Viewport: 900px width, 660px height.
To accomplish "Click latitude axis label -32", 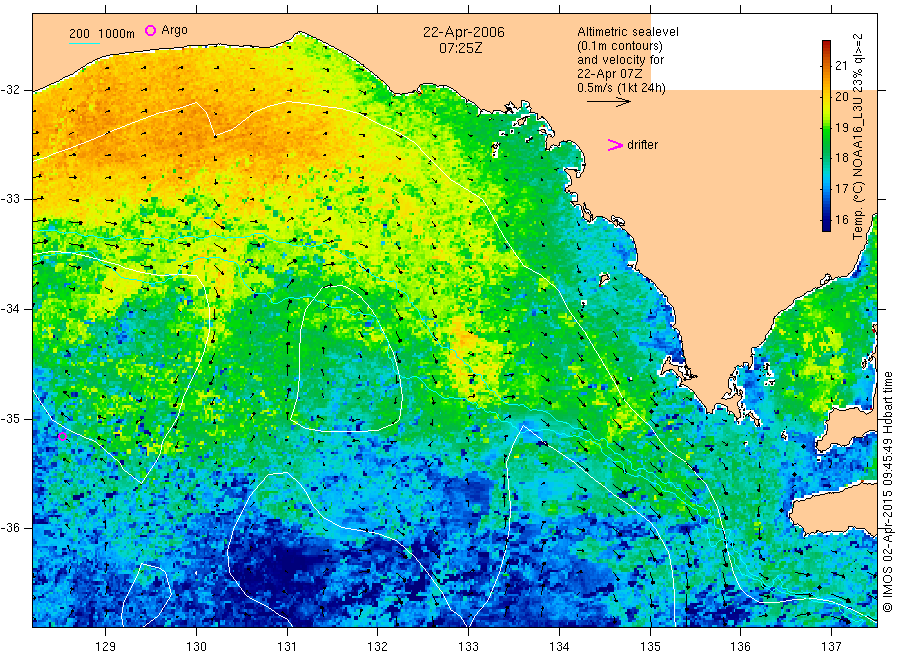I will (x=10, y=90).
